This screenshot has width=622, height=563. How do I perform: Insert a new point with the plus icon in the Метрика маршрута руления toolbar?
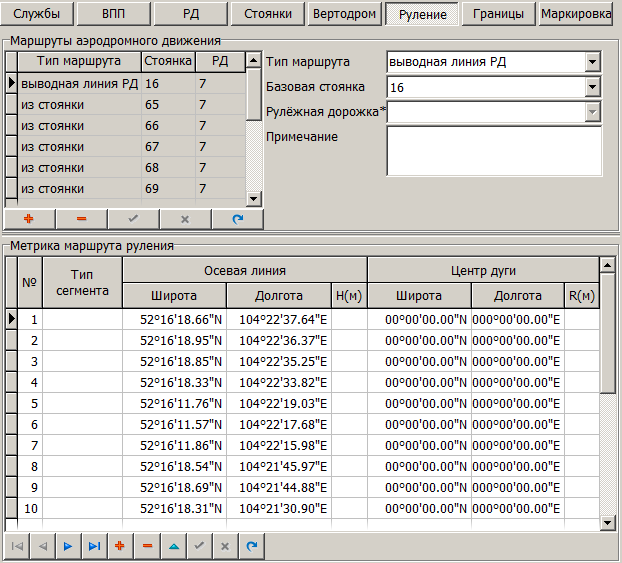pos(120,546)
